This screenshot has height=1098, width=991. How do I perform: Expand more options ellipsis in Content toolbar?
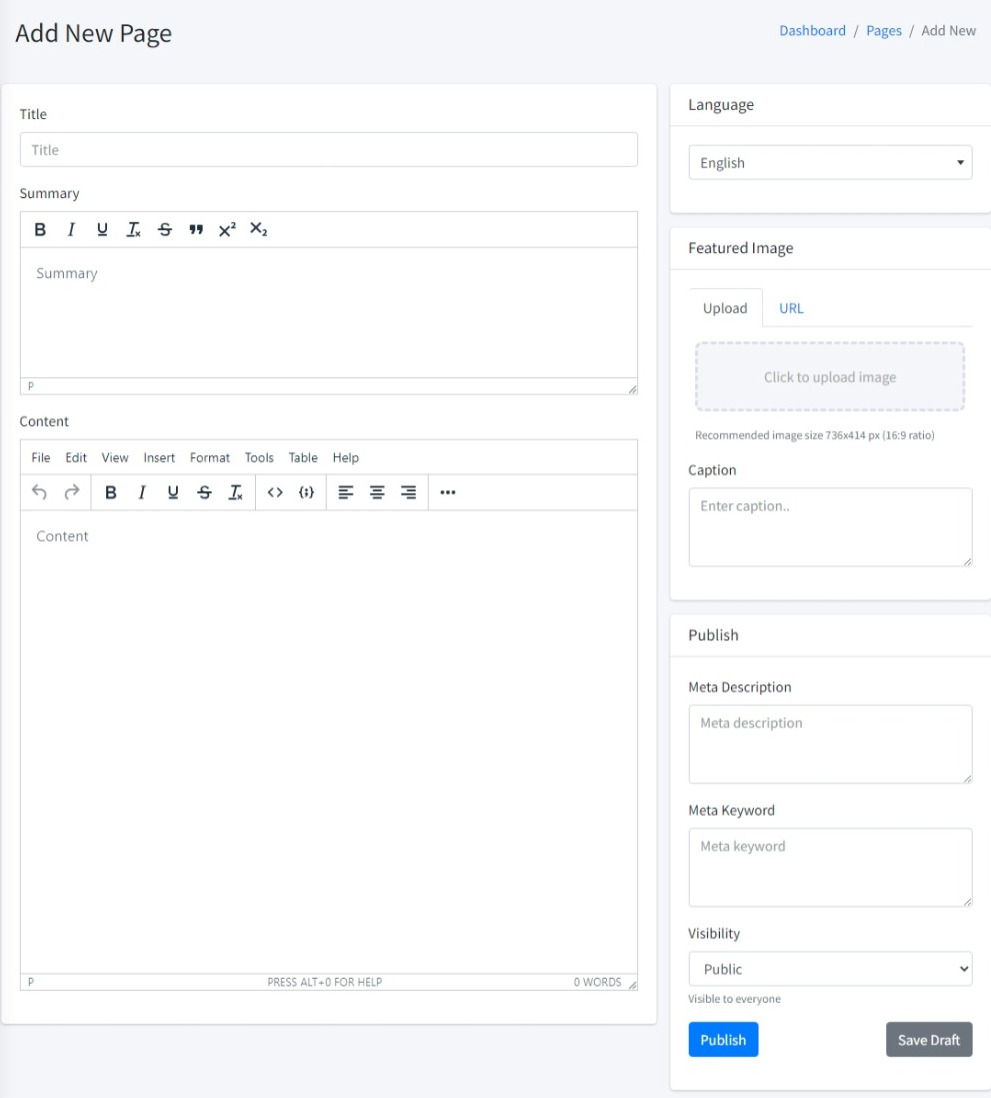pos(448,492)
